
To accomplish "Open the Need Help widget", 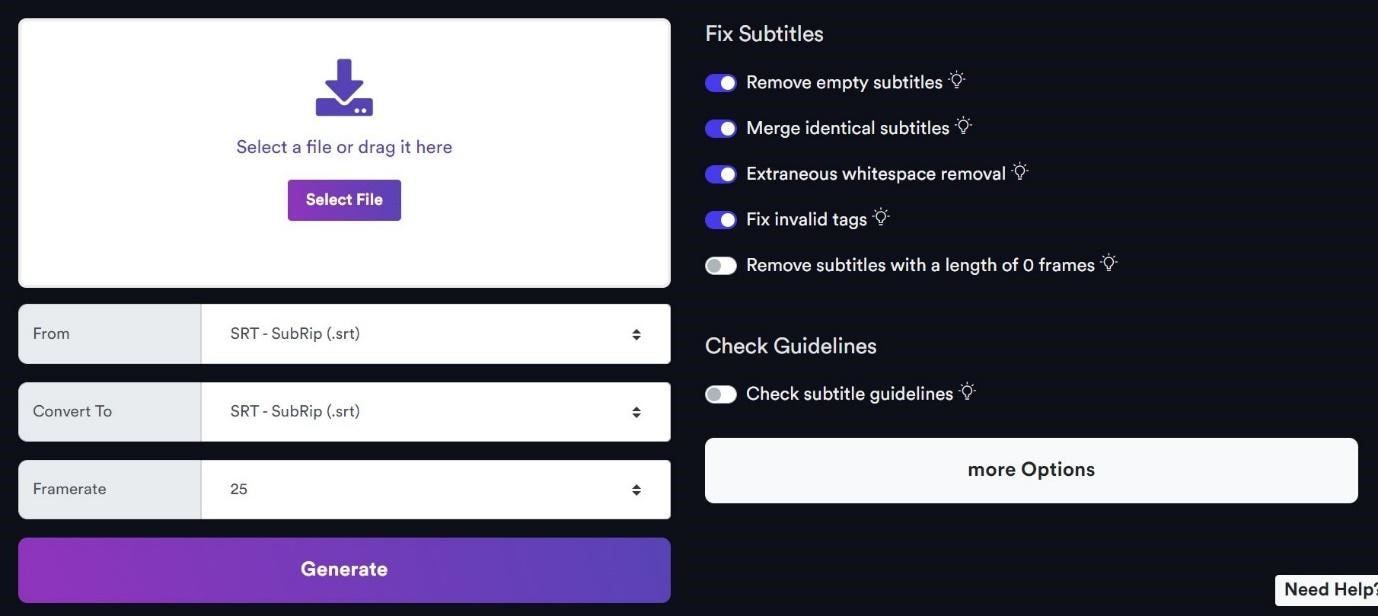I will 1328,590.
